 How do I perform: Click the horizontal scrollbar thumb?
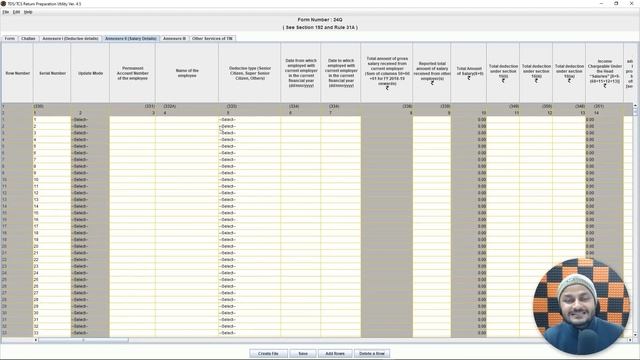point(83,340)
